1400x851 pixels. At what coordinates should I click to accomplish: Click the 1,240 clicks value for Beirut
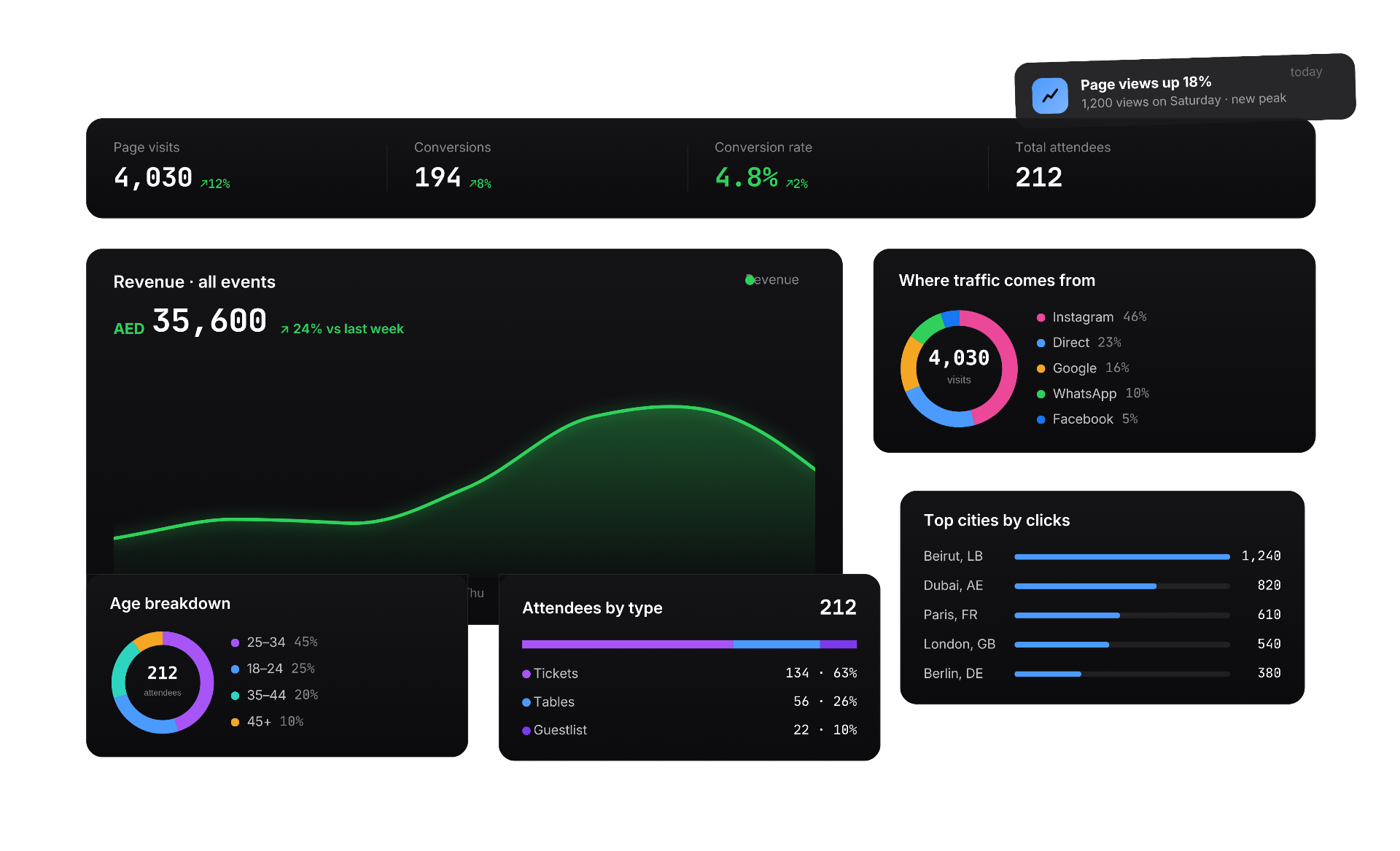1261,556
